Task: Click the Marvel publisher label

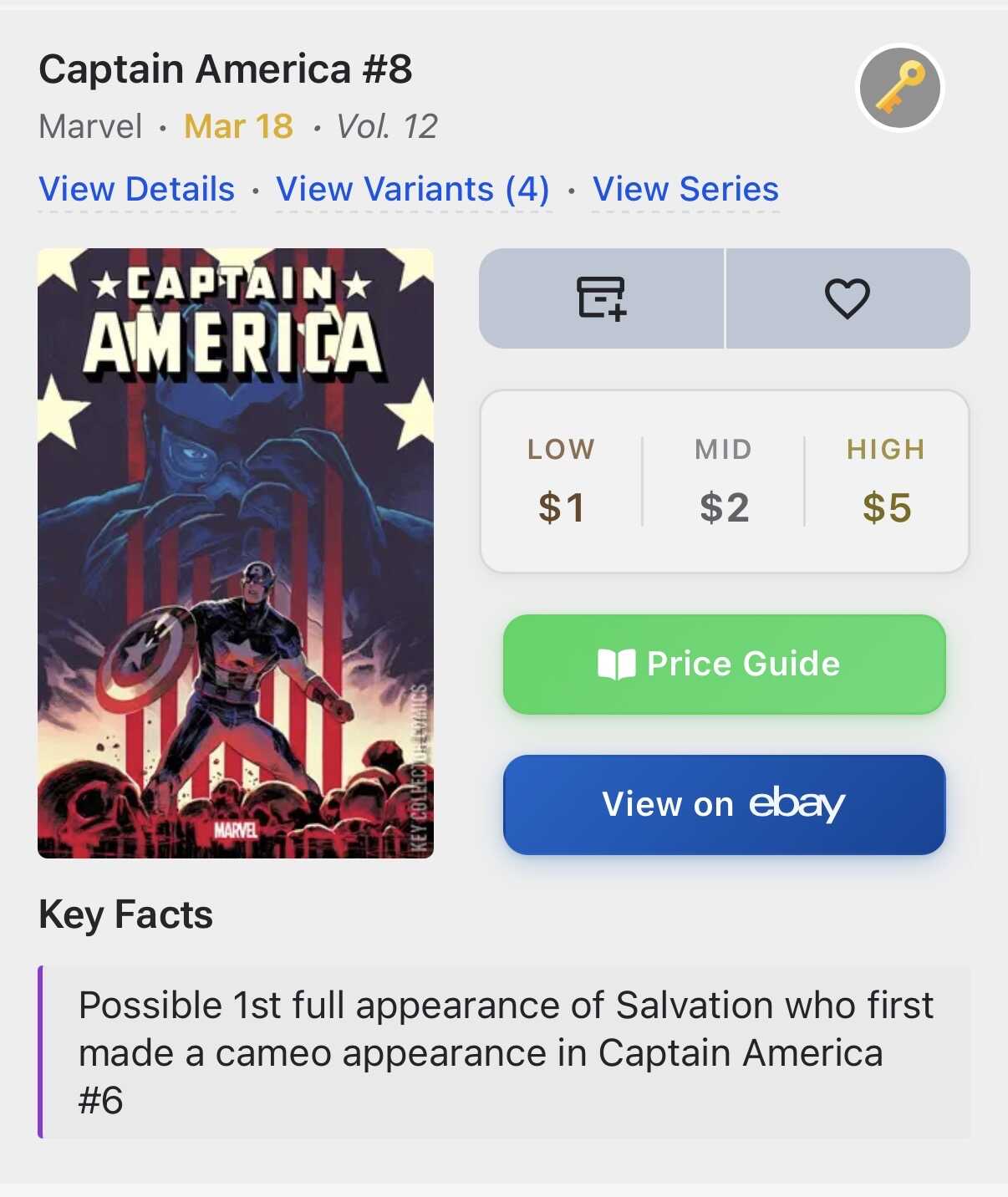Action: click(x=90, y=127)
